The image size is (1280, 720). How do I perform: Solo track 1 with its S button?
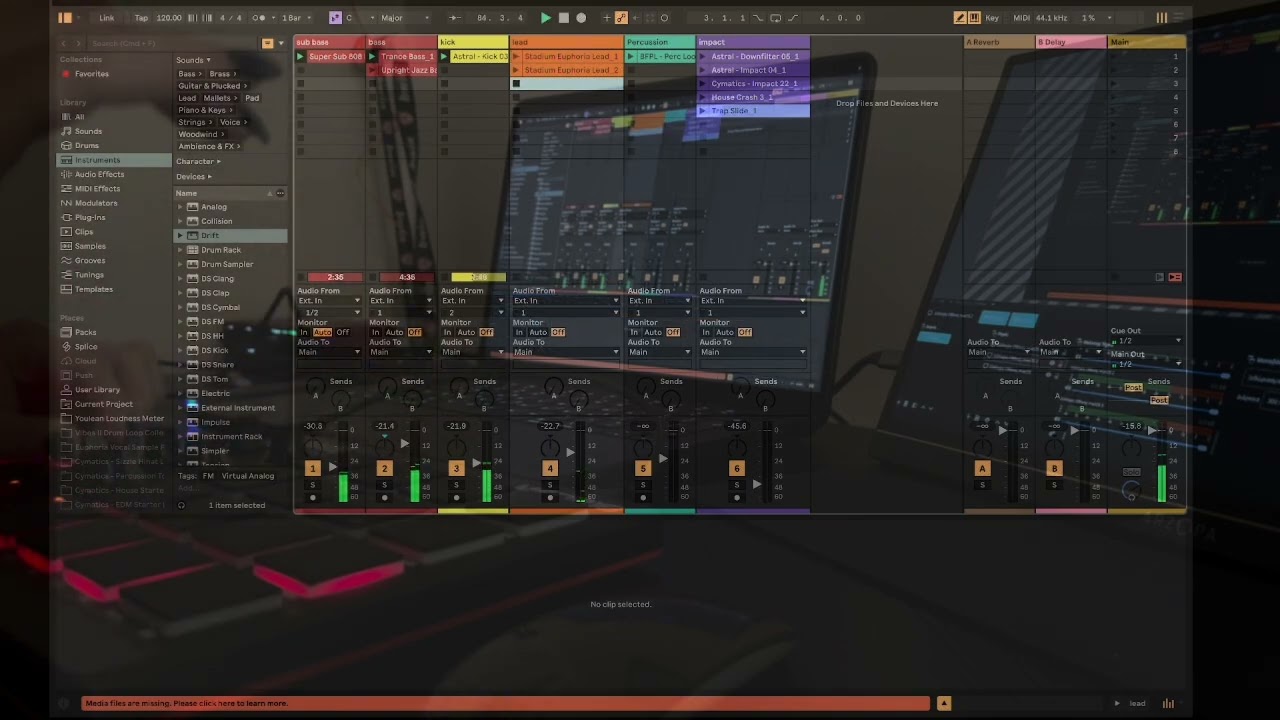point(312,485)
